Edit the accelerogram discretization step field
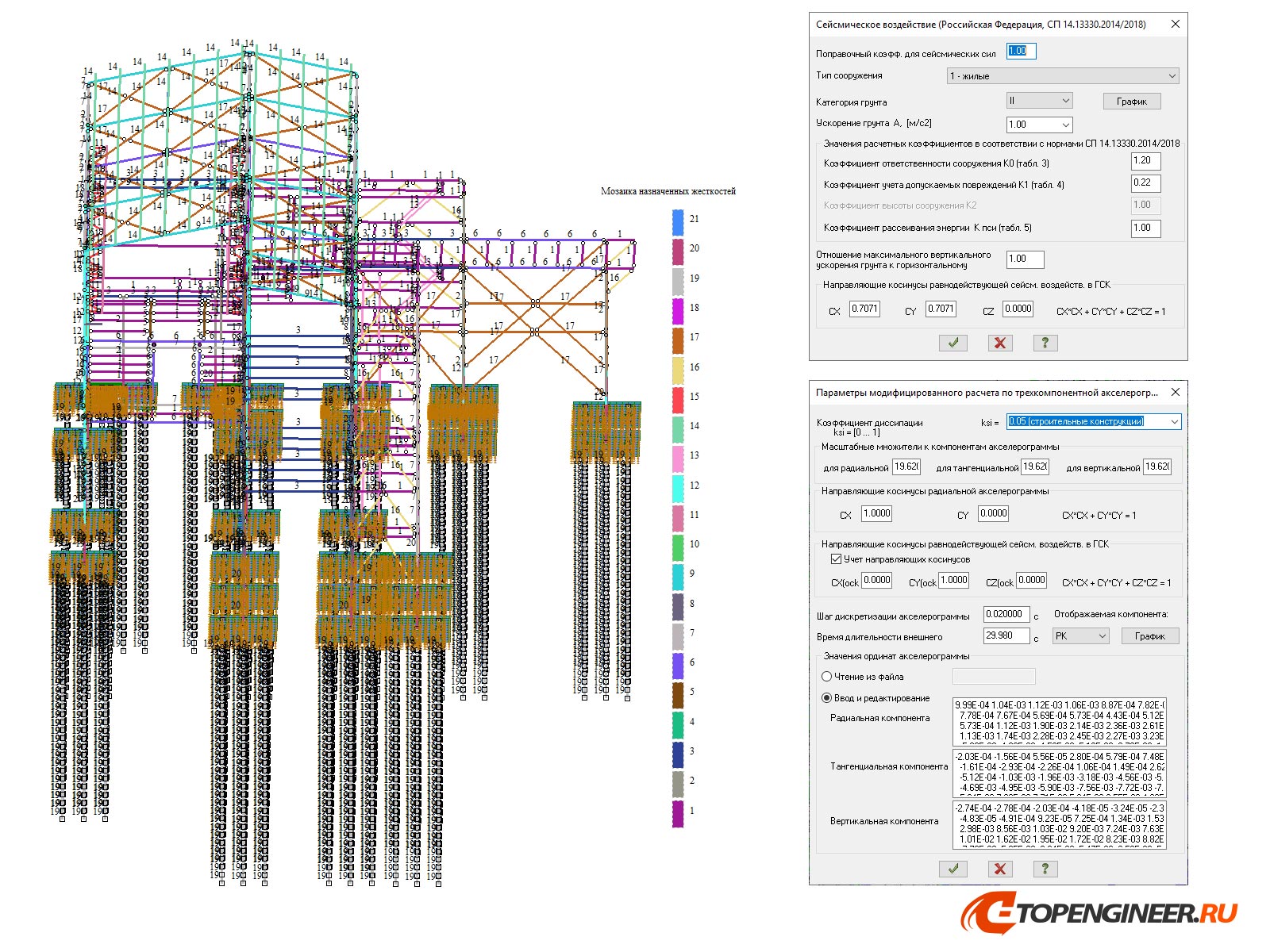Image resolution: width=1270 pixels, height=952 pixels. (1006, 614)
